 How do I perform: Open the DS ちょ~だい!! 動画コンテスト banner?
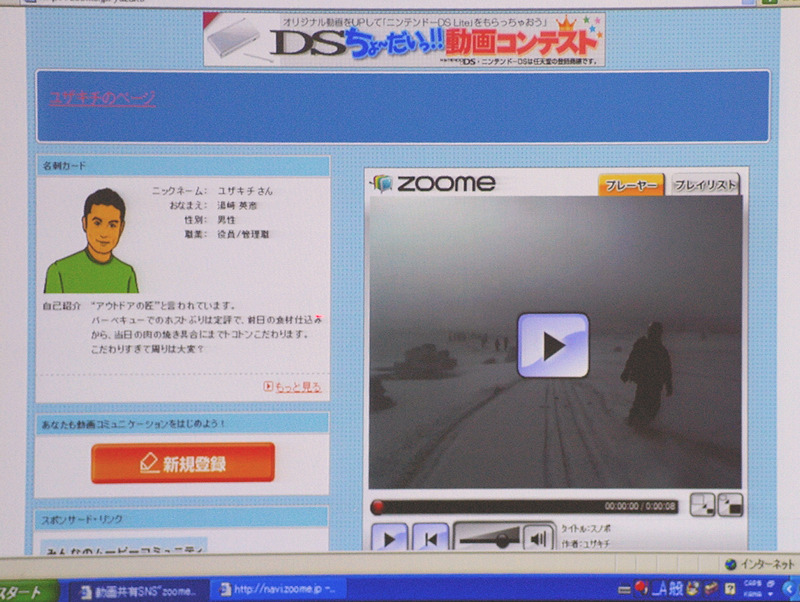[404, 40]
